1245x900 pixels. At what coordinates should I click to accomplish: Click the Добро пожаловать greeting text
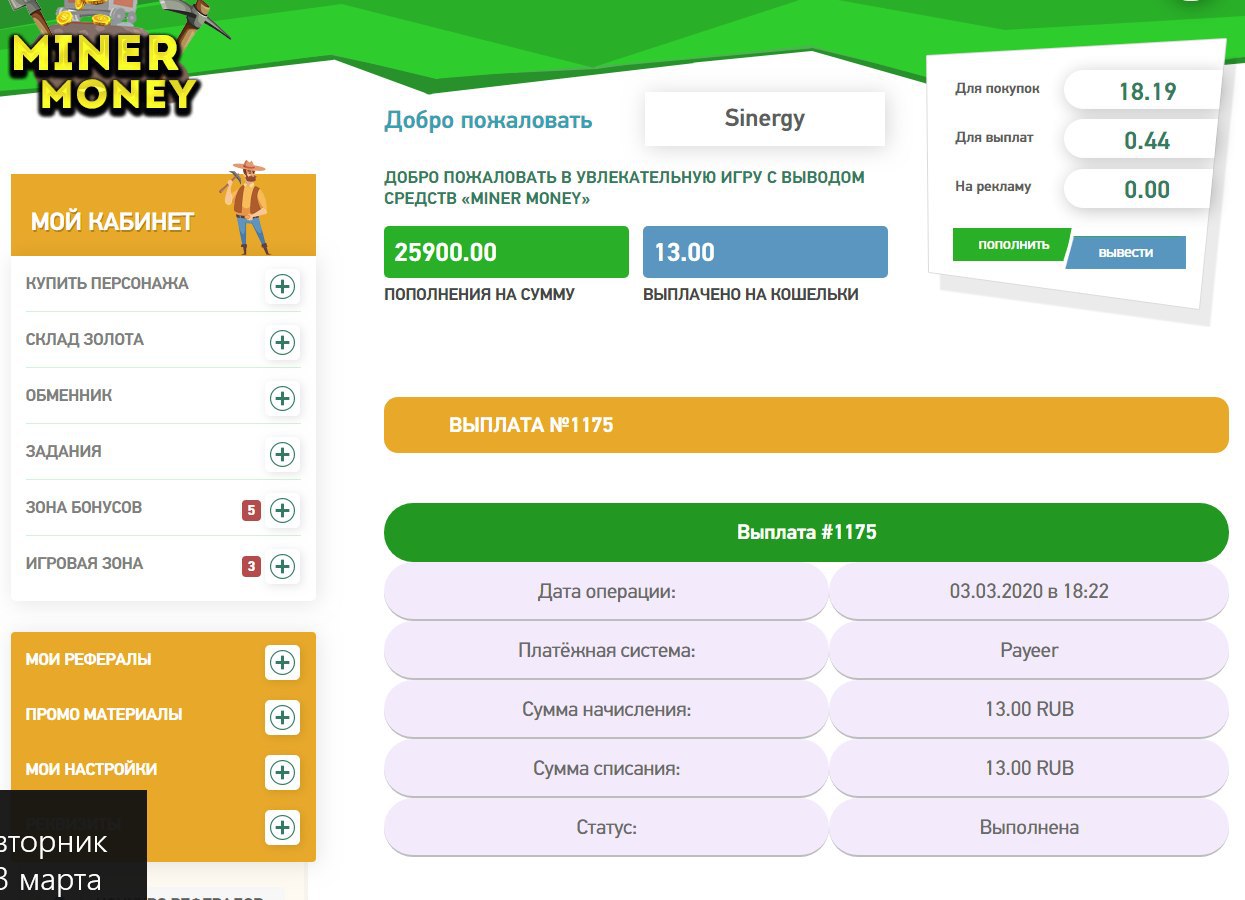(488, 121)
